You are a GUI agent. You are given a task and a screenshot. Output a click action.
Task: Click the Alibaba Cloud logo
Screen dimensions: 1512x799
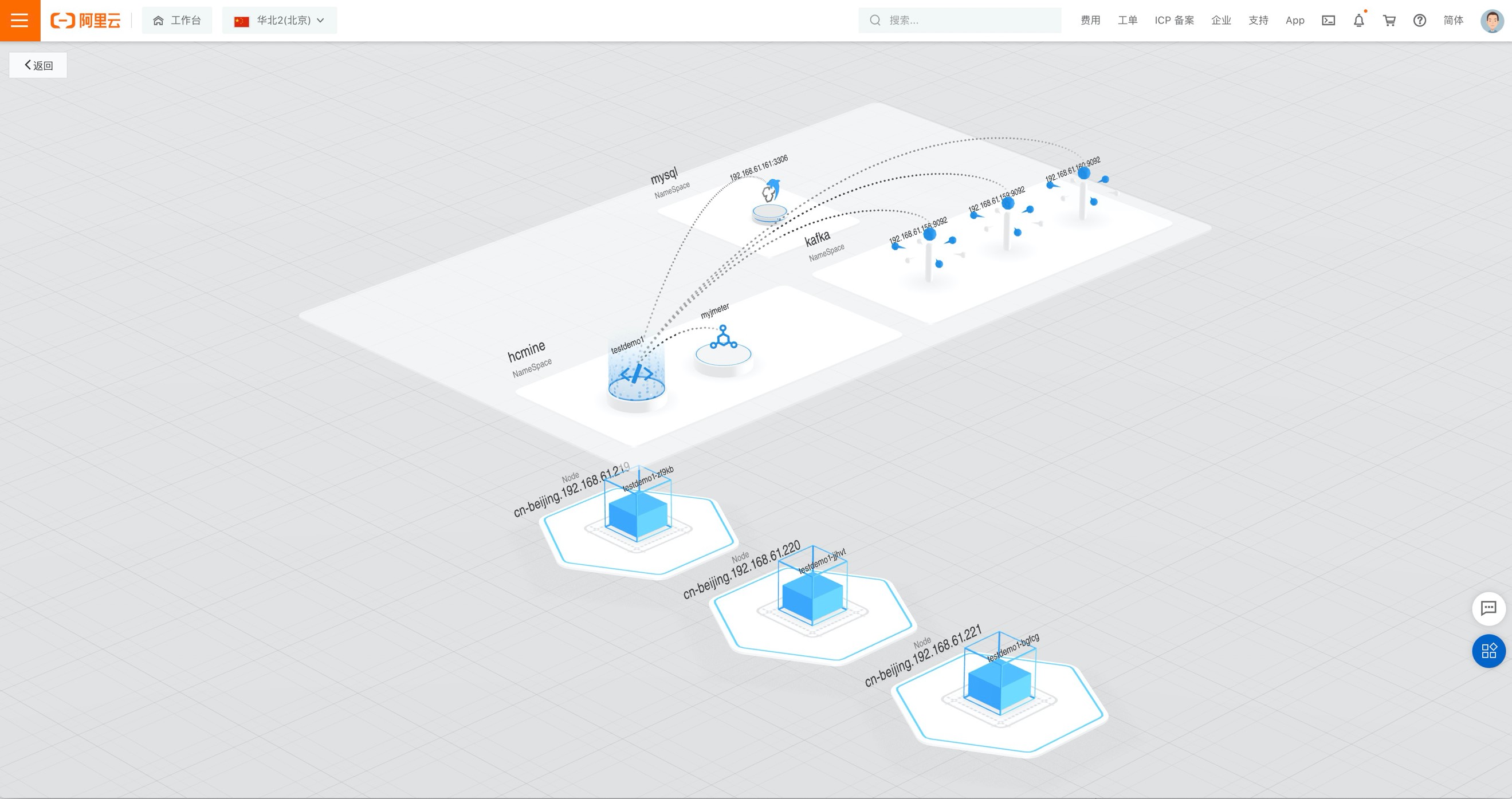[86, 21]
